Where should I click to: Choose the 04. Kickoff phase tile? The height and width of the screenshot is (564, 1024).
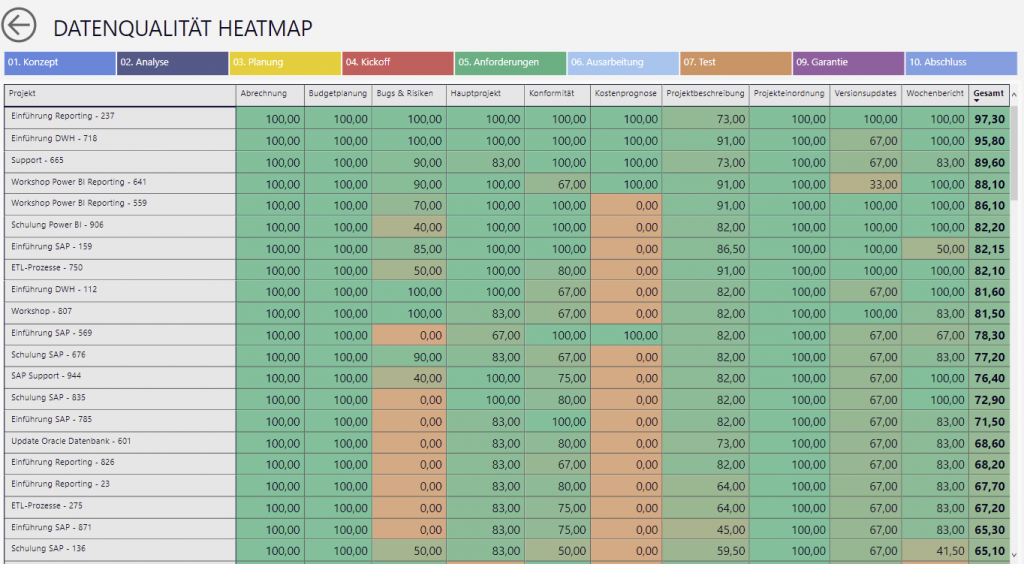click(x=397, y=63)
